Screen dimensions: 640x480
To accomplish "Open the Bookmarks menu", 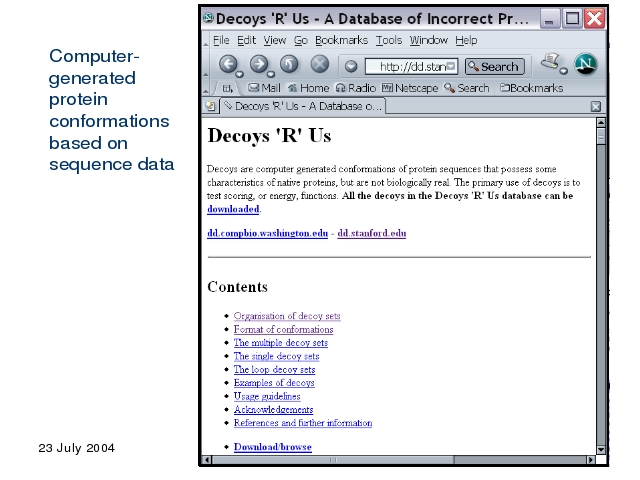I will (343, 40).
